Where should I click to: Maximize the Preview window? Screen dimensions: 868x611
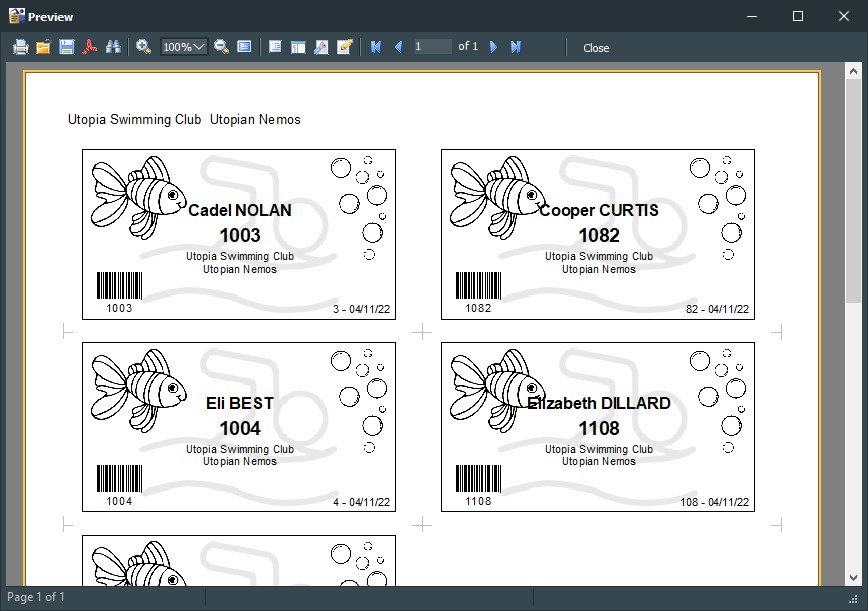tap(798, 16)
